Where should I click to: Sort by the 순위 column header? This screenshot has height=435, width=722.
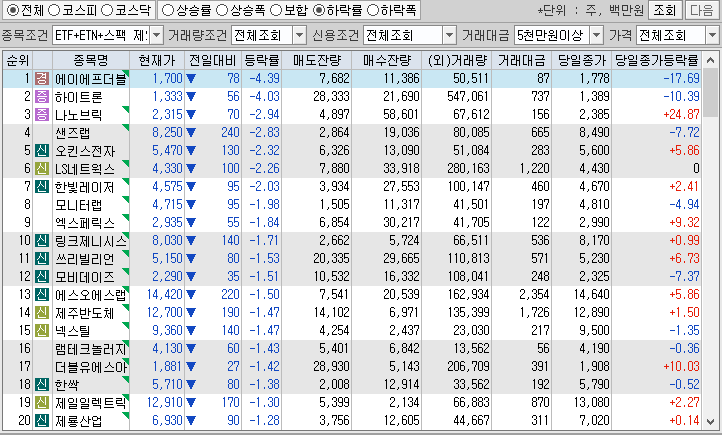click(x=18, y=60)
